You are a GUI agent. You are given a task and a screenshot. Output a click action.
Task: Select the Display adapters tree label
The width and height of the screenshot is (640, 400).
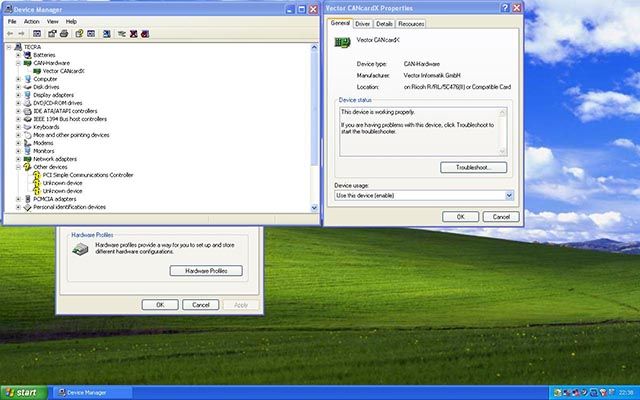point(53,95)
